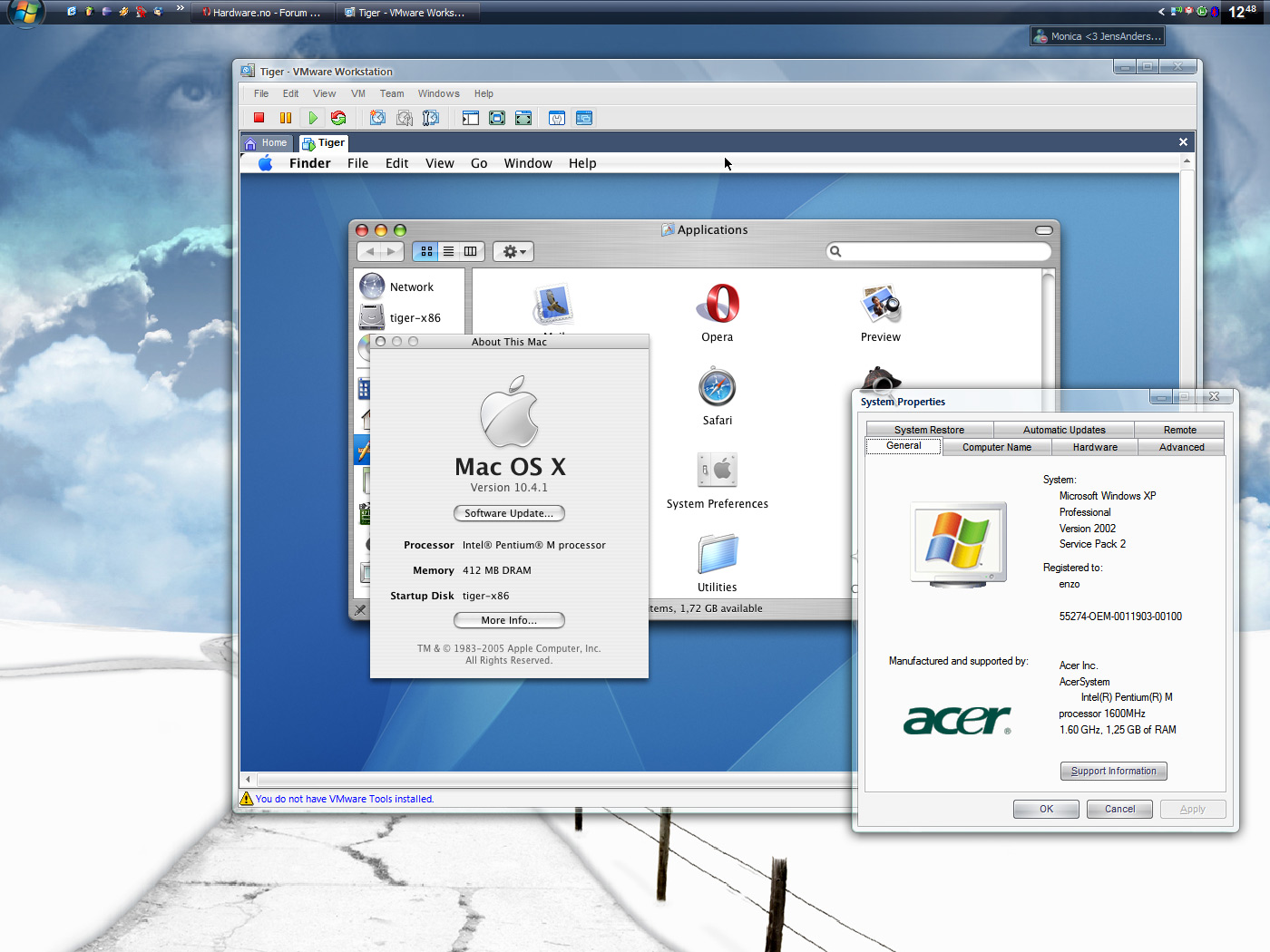Switch to the System Restore tab
1270x952 pixels.
tap(930, 430)
